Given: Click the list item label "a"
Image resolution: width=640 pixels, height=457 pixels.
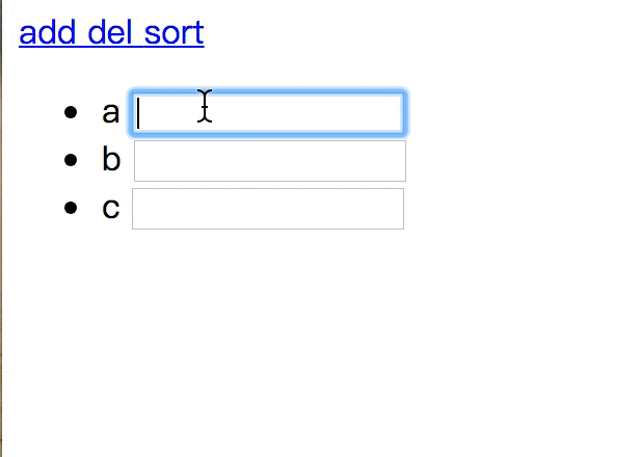Looking at the screenshot, I should click(110, 112).
